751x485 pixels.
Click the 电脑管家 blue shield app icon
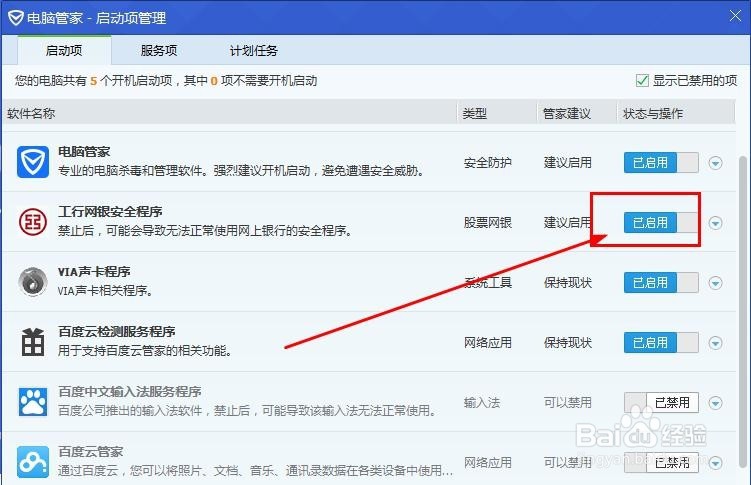click(33, 162)
